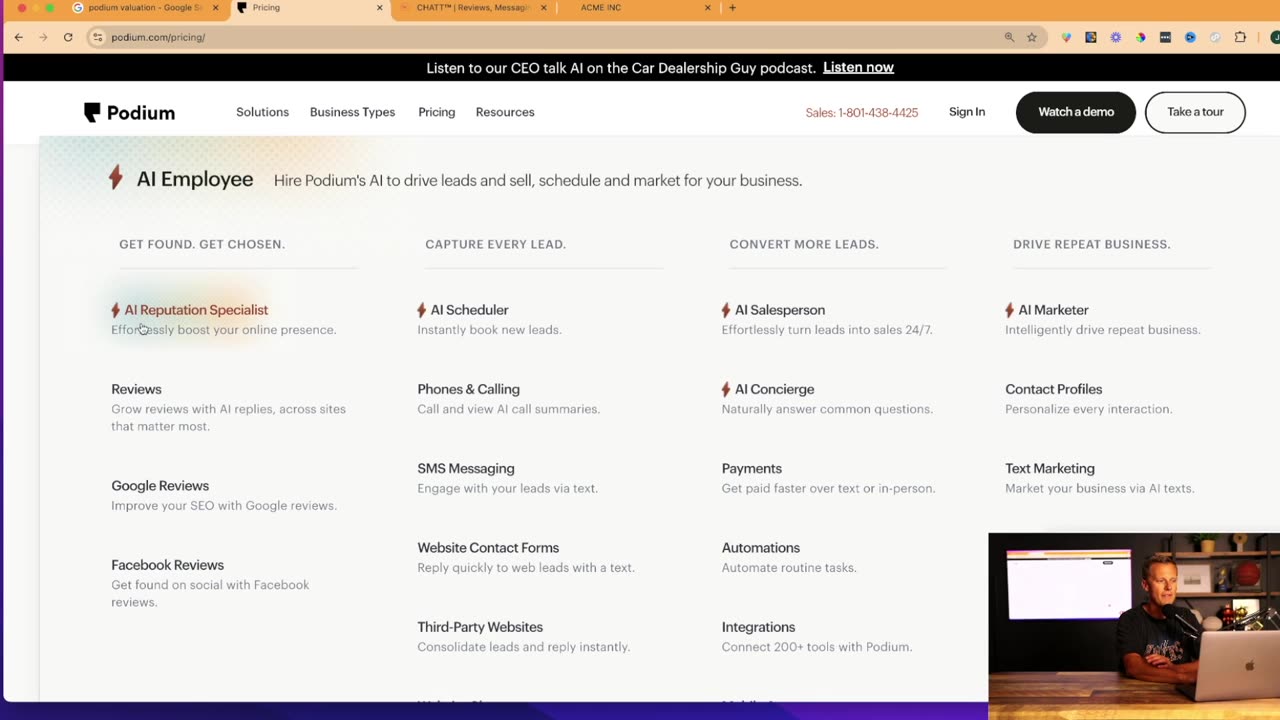Click the DRIVE REPEAT BUSINESS. heading
This screenshot has width=1280, height=720.
1091,244
